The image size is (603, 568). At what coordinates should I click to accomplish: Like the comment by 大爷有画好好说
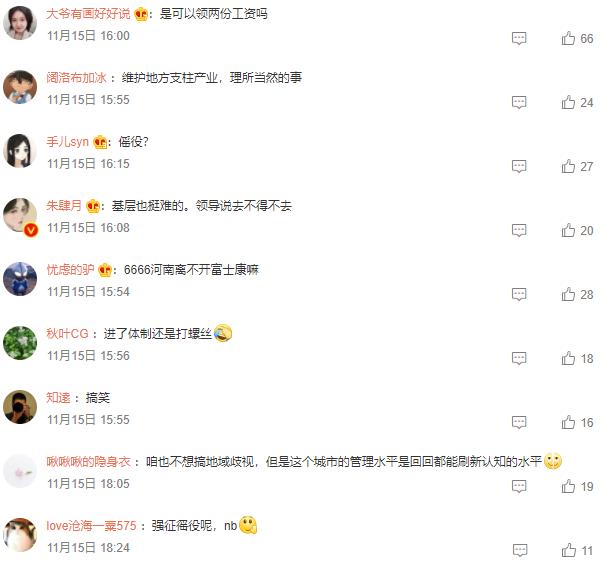pos(568,38)
